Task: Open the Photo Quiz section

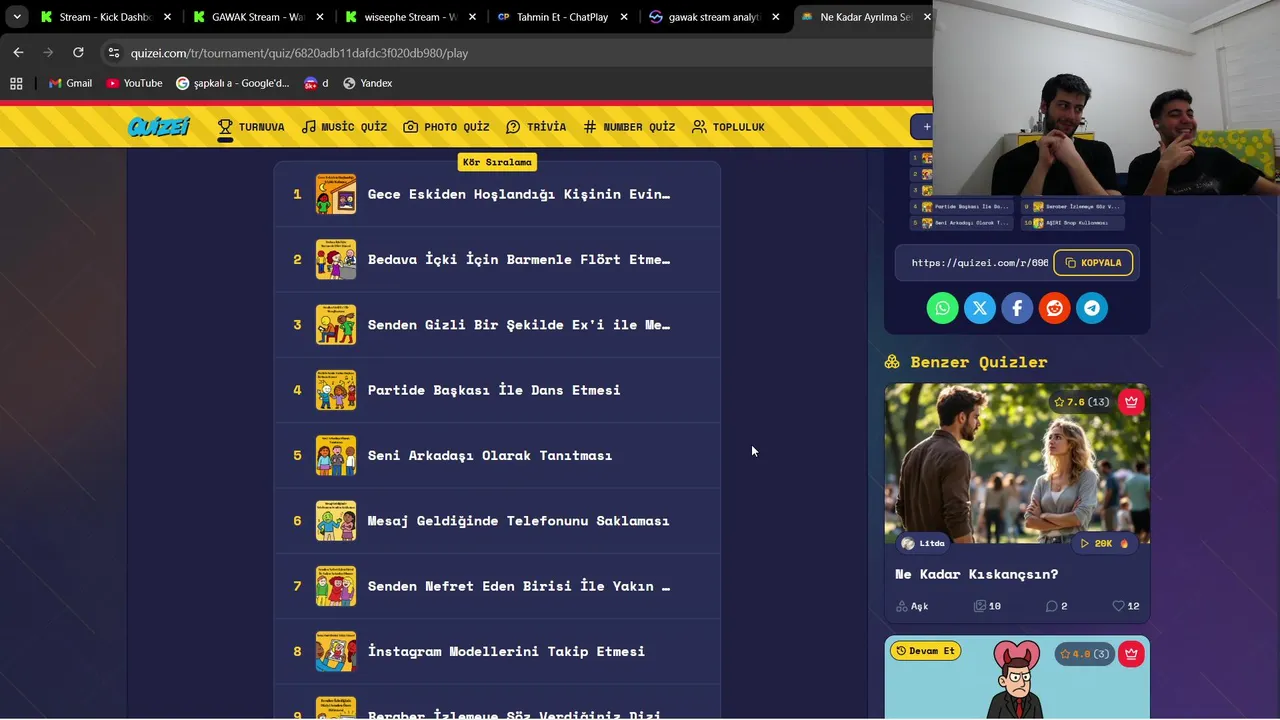Action: coord(446,127)
